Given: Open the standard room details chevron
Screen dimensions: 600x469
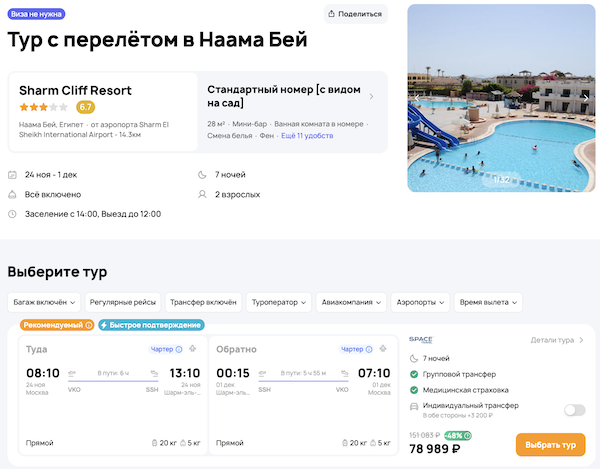Looking at the screenshot, I should pyautogui.click(x=372, y=96).
